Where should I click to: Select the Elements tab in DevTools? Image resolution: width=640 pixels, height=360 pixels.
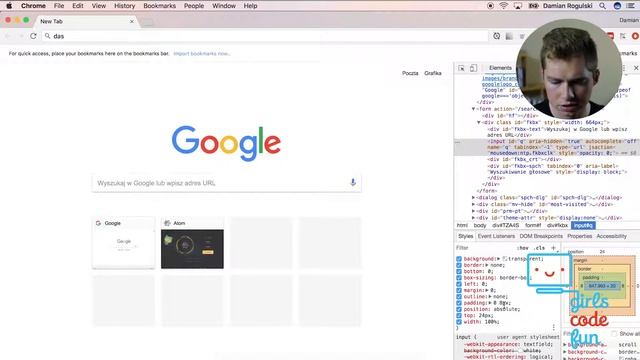[500, 68]
